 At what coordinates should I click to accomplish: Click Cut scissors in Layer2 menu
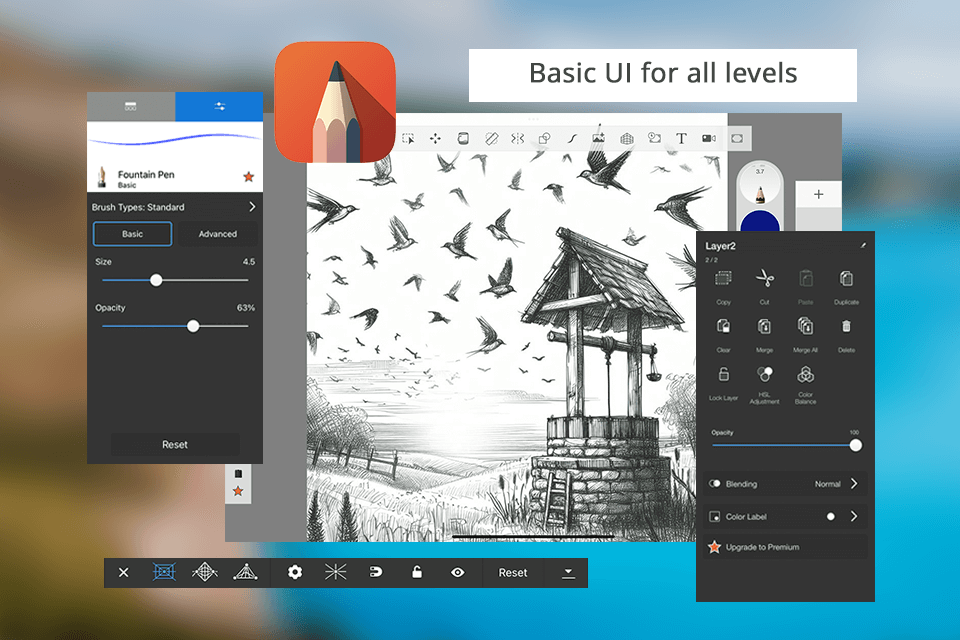765,287
